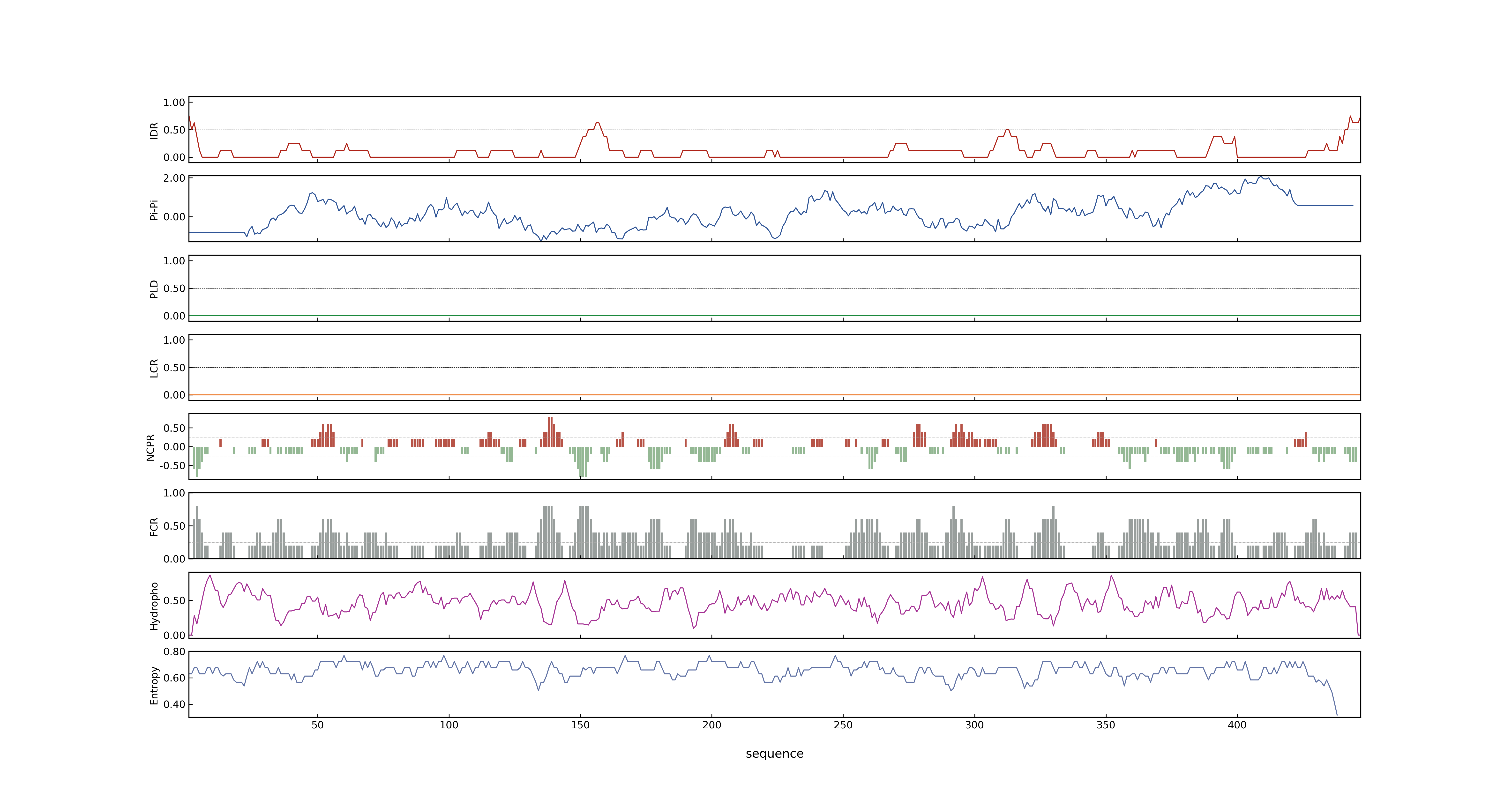The height and width of the screenshot is (806, 1512).
Task: Click x-axis tick label 350
Action: click(1106, 725)
